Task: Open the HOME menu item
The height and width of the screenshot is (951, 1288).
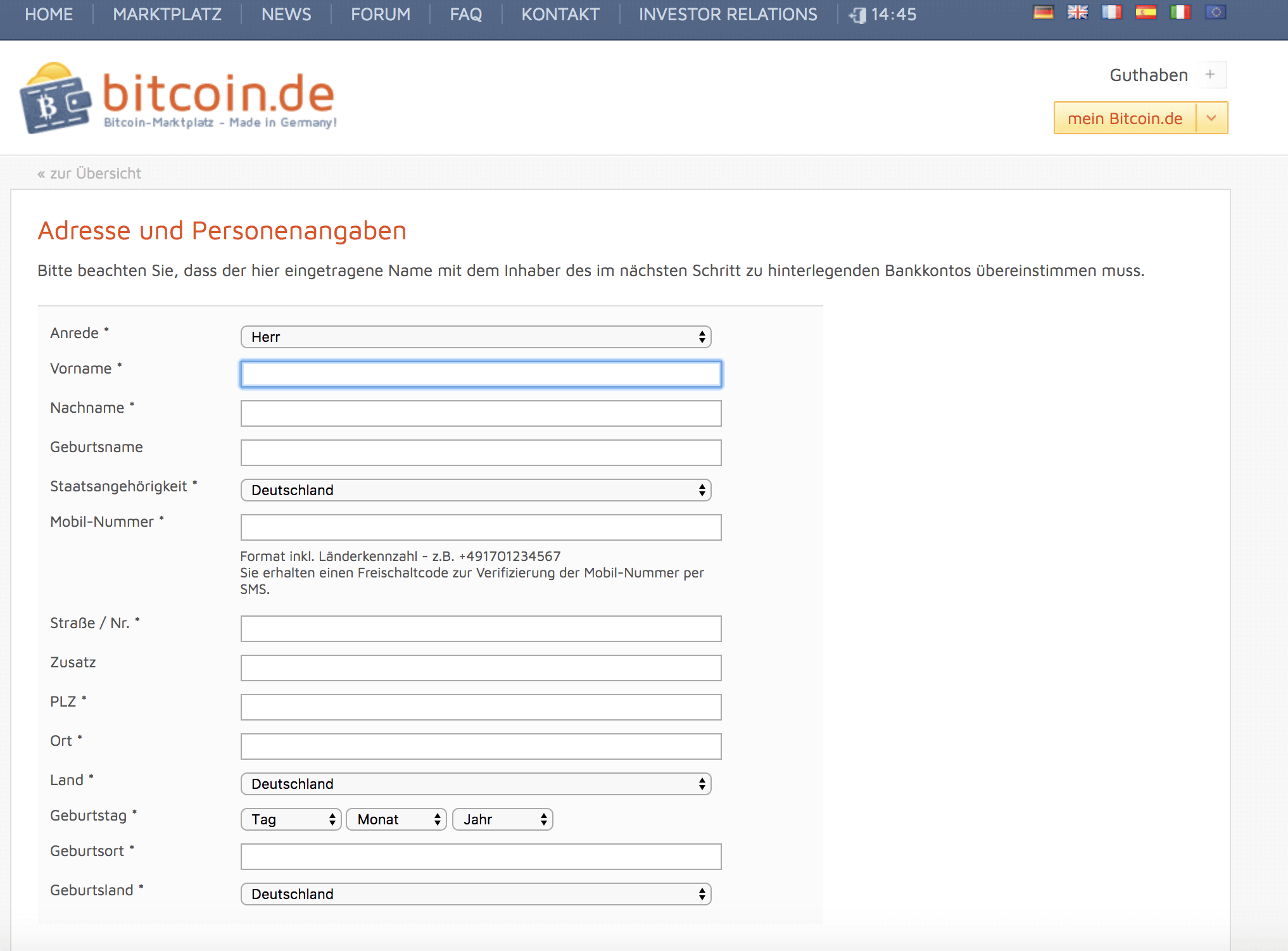Action: (x=49, y=14)
